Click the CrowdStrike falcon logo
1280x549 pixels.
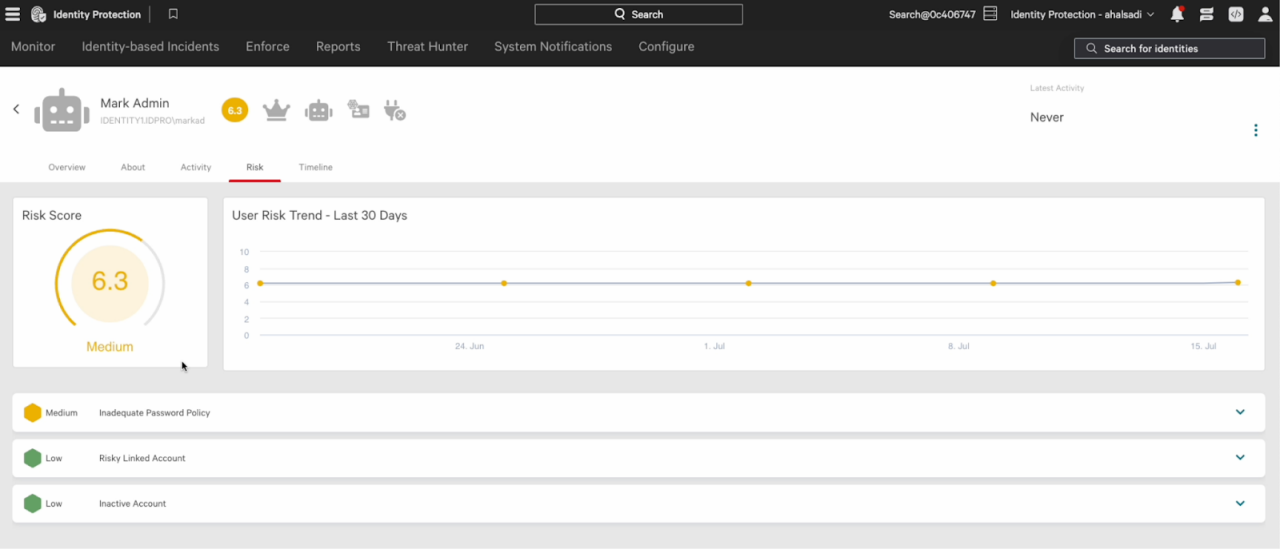[x=39, y=14]
